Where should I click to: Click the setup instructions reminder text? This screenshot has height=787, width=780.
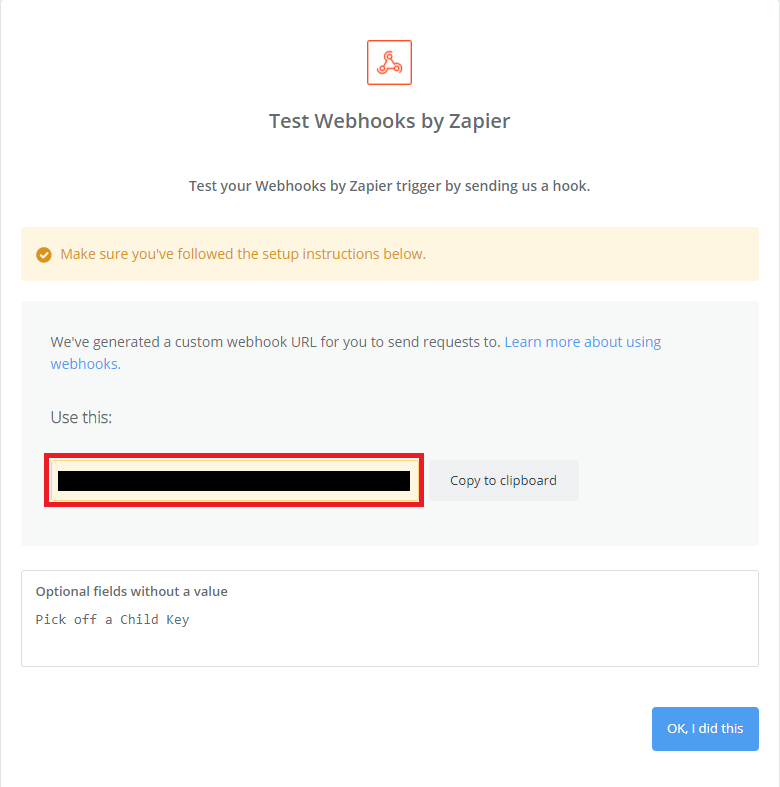click(243, 254)
